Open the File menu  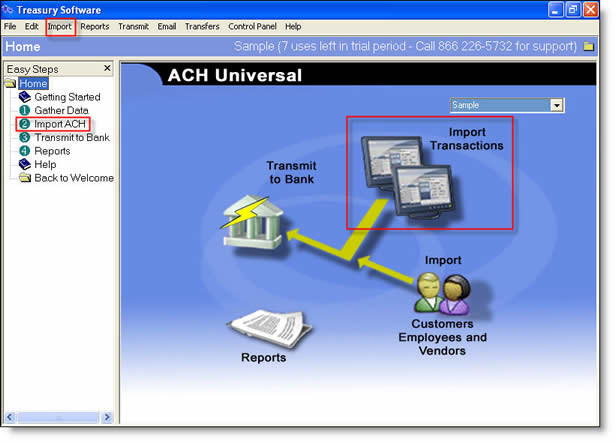click(10, 27)
